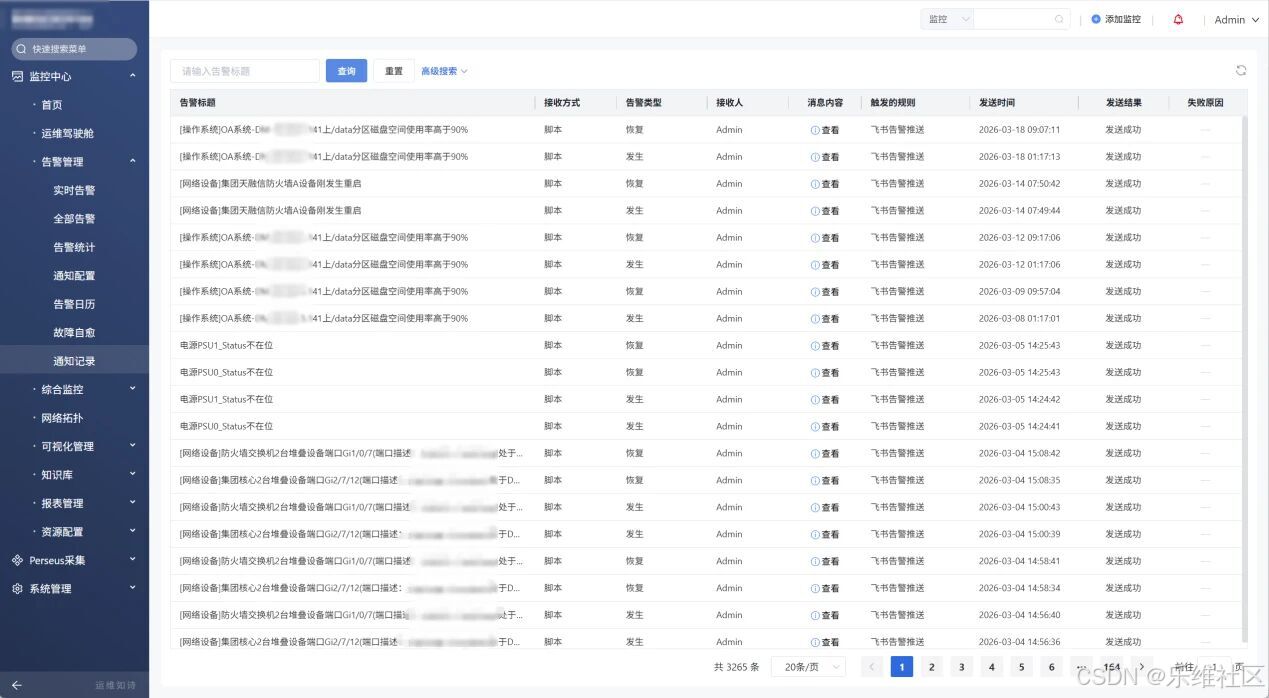Click info icon for 2026-03-04 14:58:41 row
1269x698 pixels.
(x=815, y=562)
